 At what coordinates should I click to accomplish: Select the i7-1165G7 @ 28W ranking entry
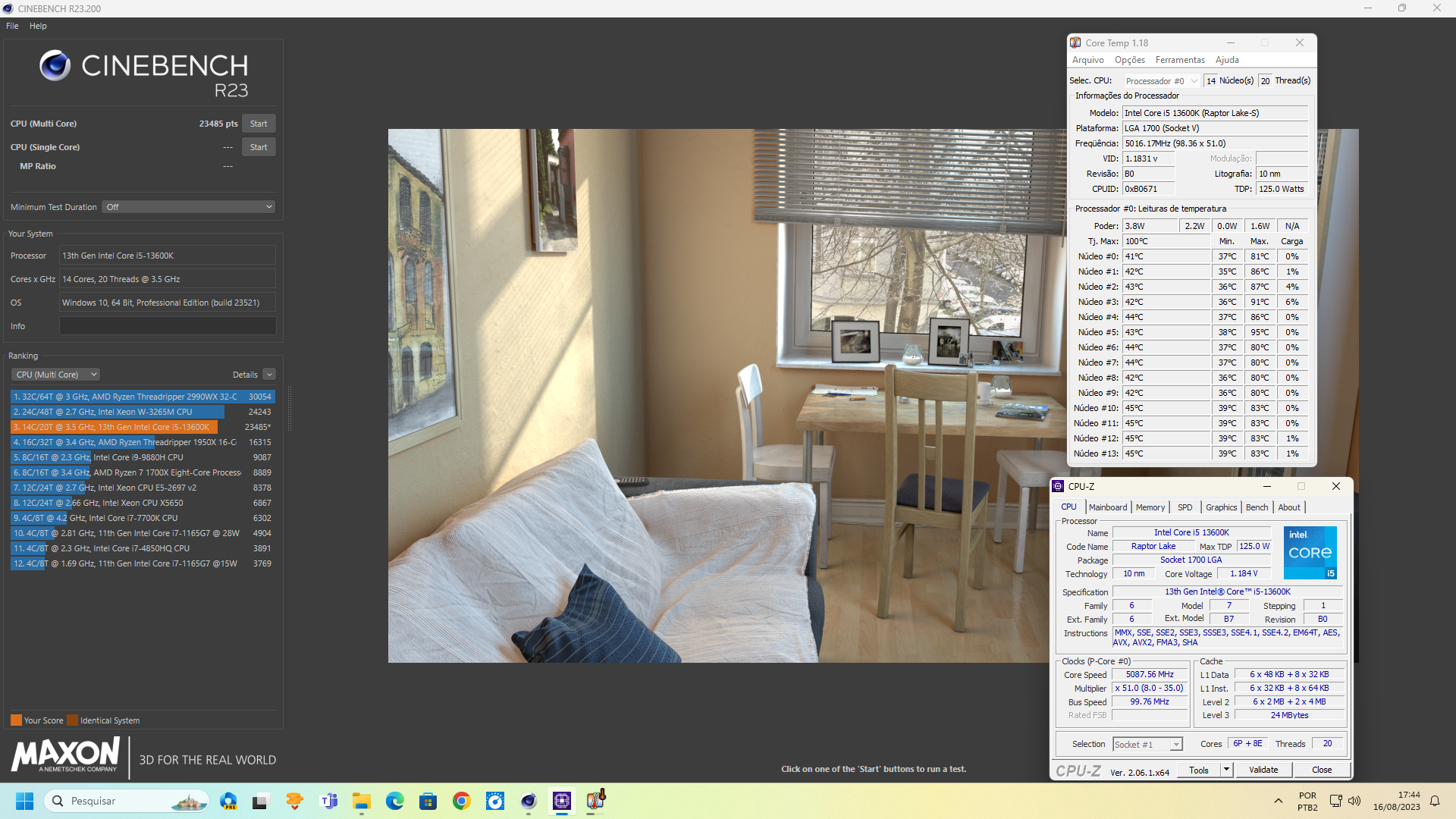[x=143, y=533]
